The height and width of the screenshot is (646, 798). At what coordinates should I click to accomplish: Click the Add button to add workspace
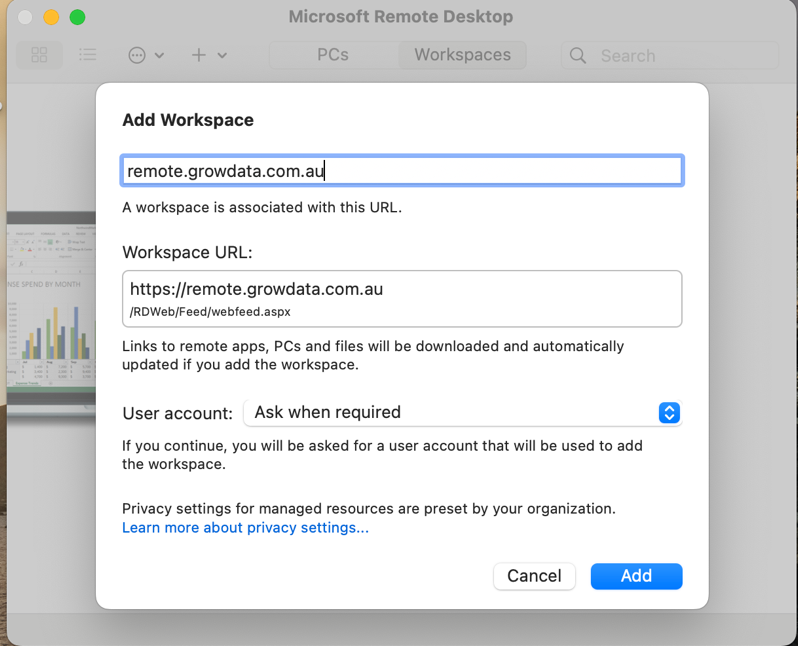636,576
